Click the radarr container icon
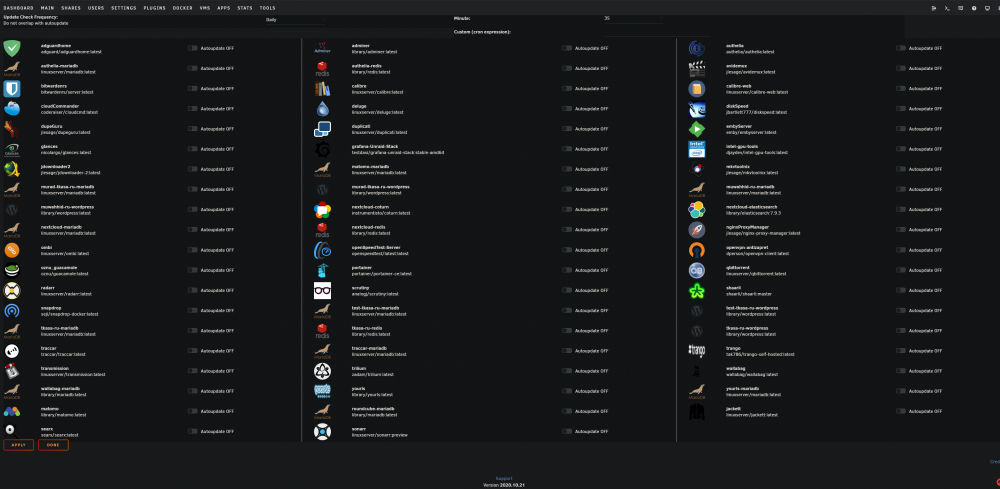This screenshot has height=489, width=1000. 12,291
